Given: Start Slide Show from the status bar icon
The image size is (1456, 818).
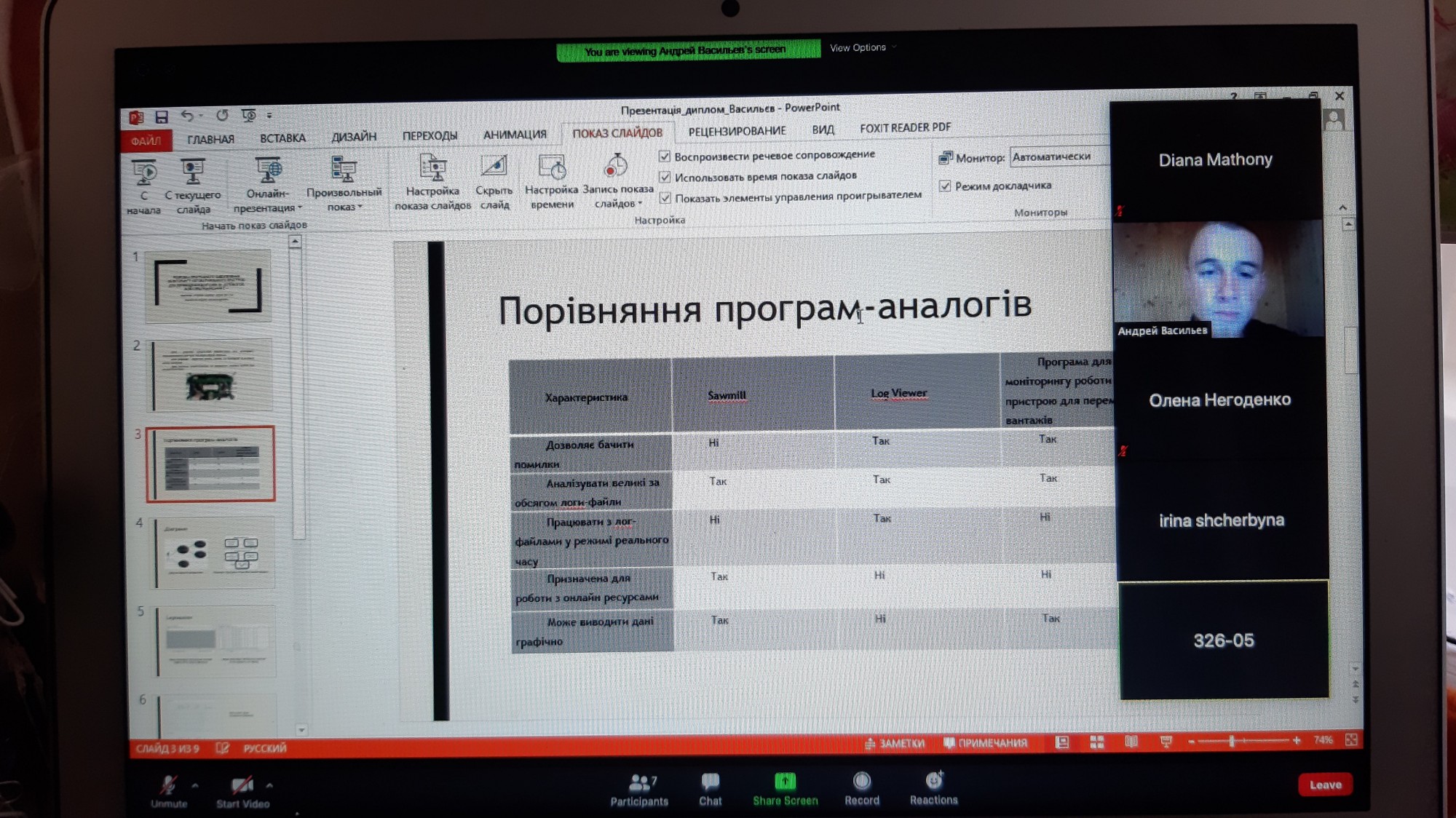Looking at the screenshot, I should 1166,742.
